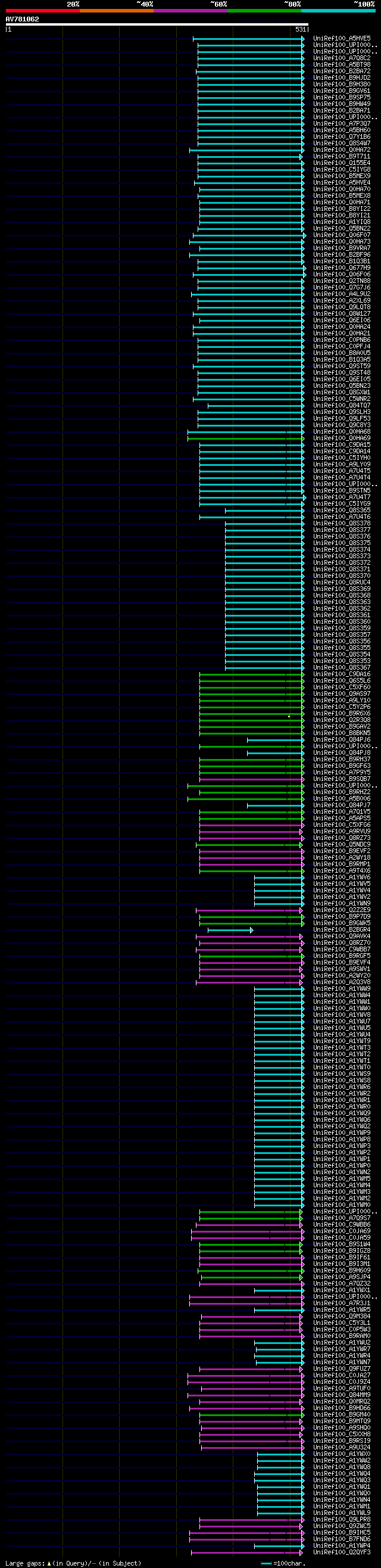This screenshot has width=381, height=1568.
Task: Select hit UniRef100_A9TUF0
Action: [x=342, y=1389]
